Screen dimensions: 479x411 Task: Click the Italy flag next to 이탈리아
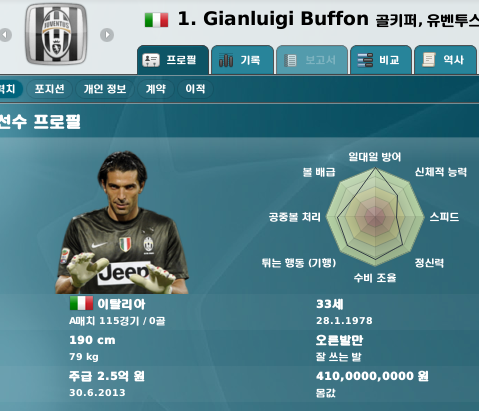coord(81,303)
